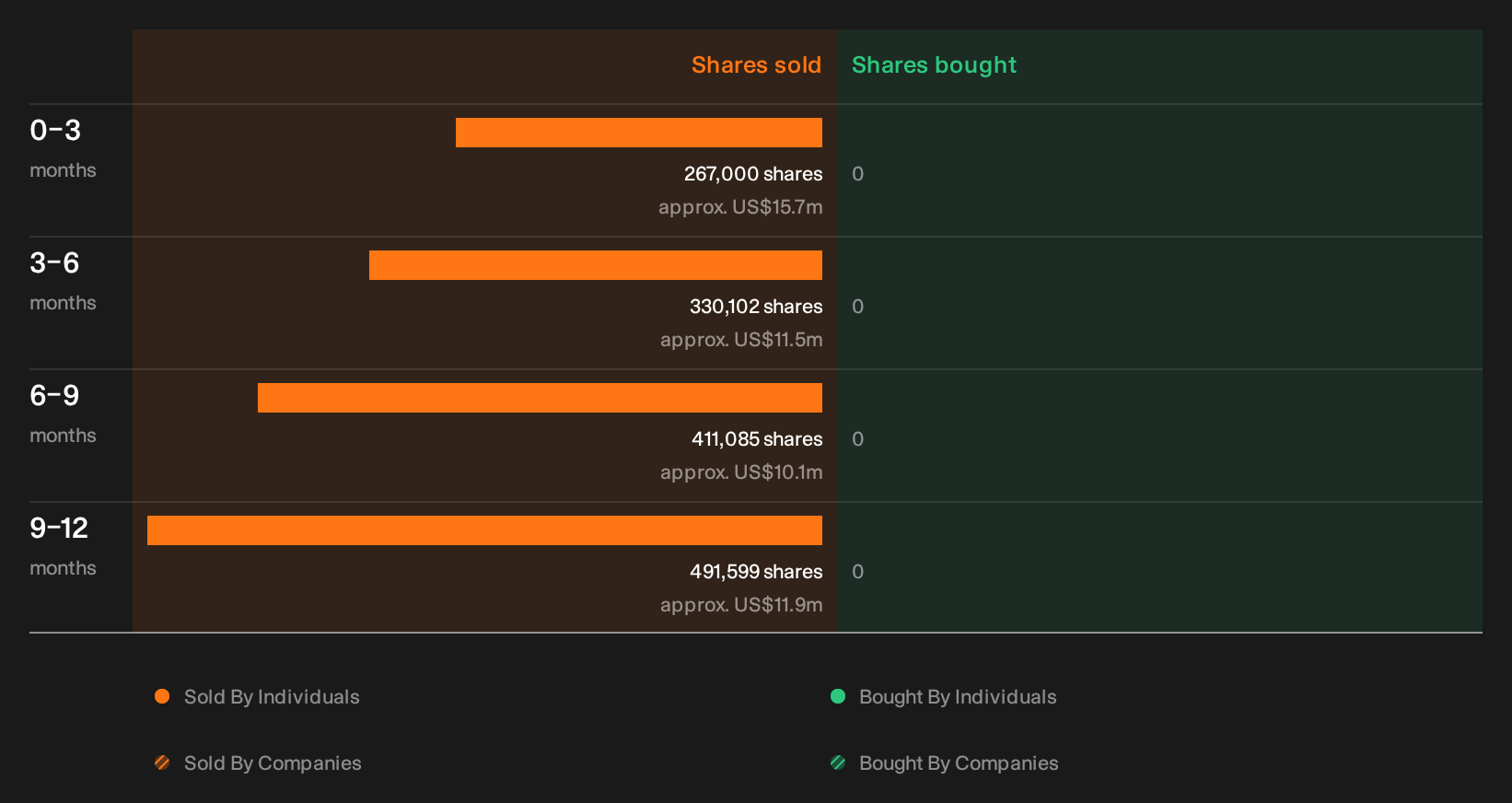The width and height of the screenshot is (1512, 803).
Task: Click the orange bar for 0-3 months
Action: click(x=639, y=133)
